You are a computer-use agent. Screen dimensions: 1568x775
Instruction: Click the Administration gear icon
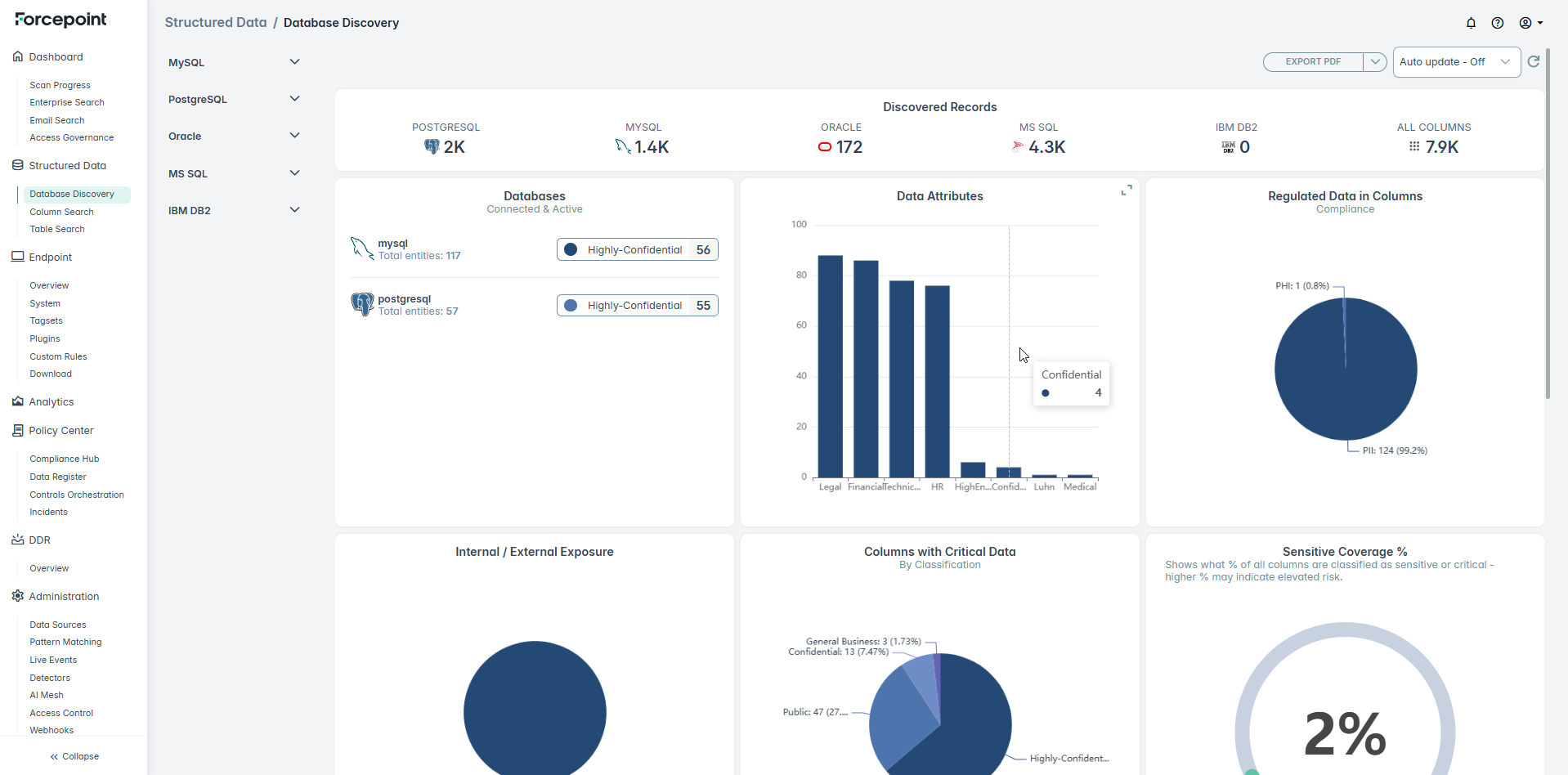[17, 596]
